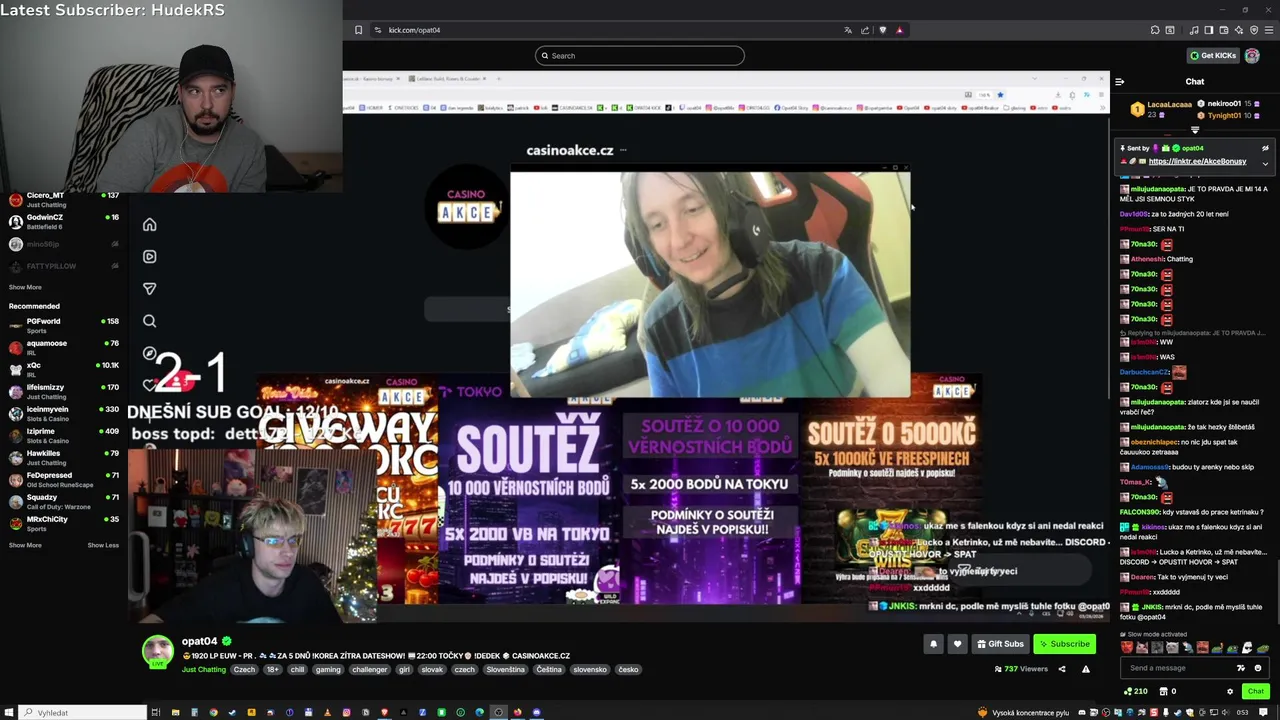Viewport: 1280px width, 720px height.
Task: Open the weather widget Vysoká koncentrace pylu
Action: tap(1024, 712)
